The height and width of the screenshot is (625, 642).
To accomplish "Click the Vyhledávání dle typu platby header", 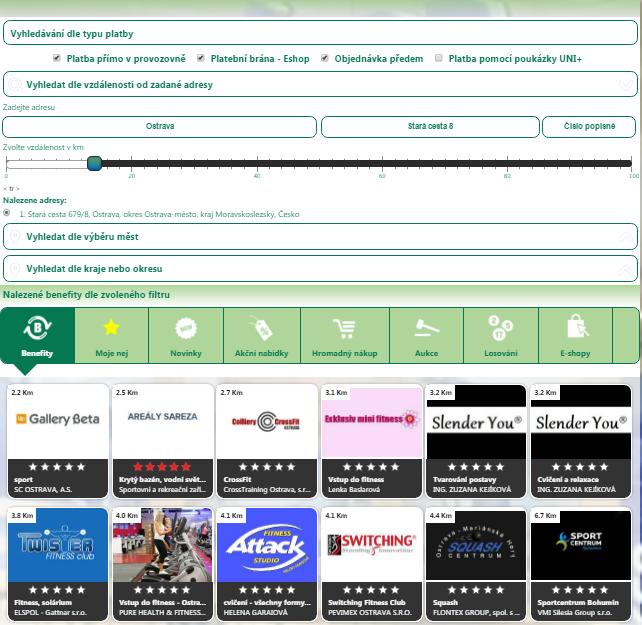I will click(x=320, y=33).
